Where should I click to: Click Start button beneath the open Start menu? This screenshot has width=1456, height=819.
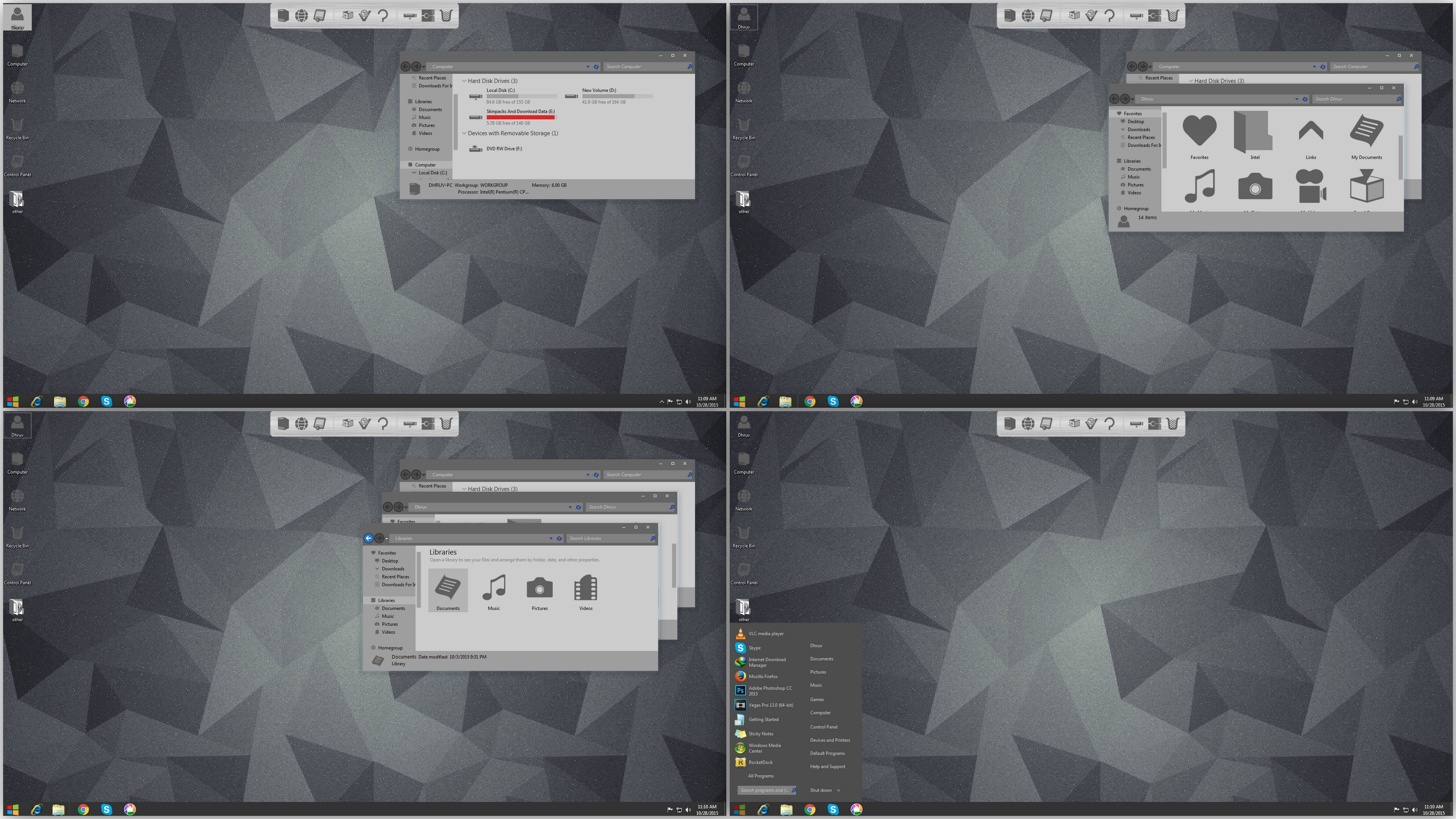(x=739, y=809)
